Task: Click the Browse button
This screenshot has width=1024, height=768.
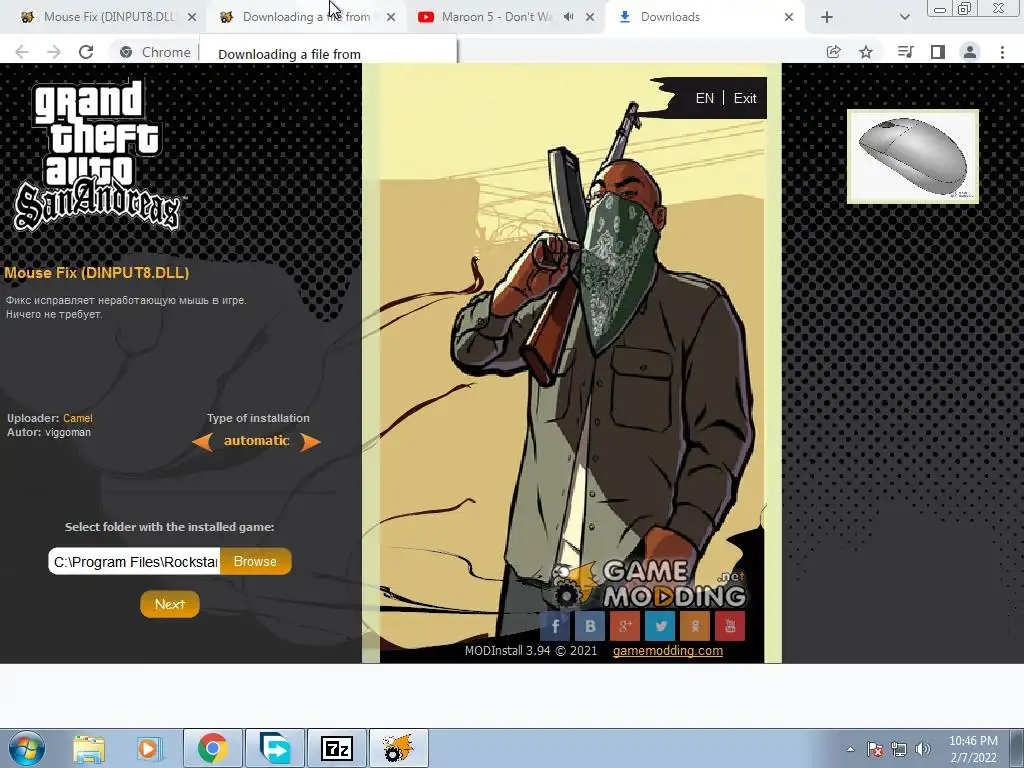Action: (255, 562)
